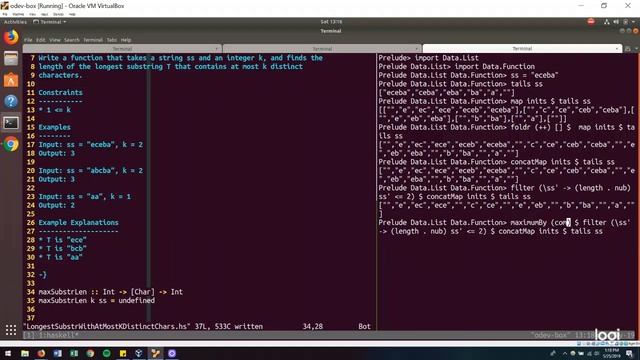Switch to the first Terminal tab
This screenshot has height=360, width=640.
point(122,49)
